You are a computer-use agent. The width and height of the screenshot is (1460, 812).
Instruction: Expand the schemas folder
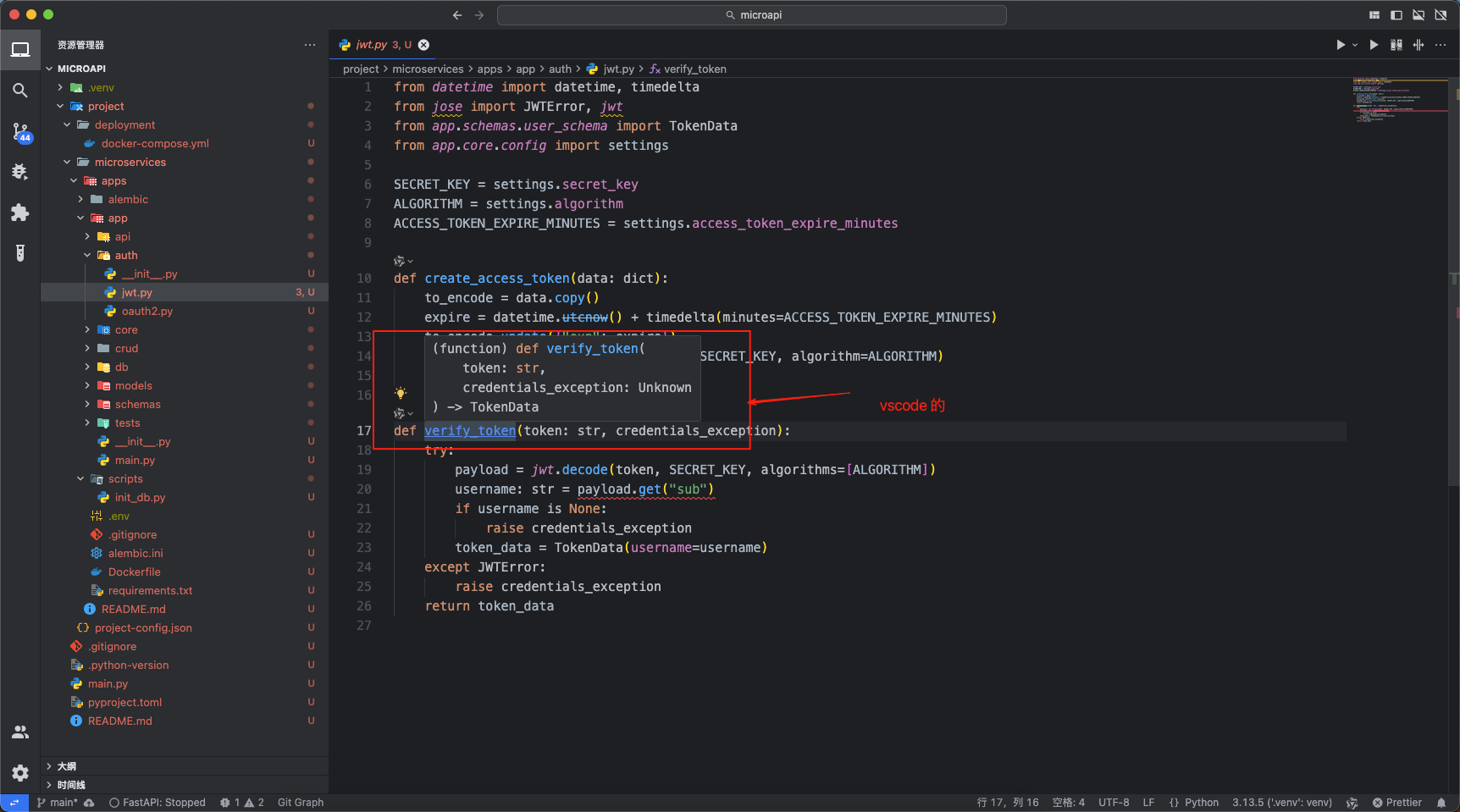pos(87,405)
